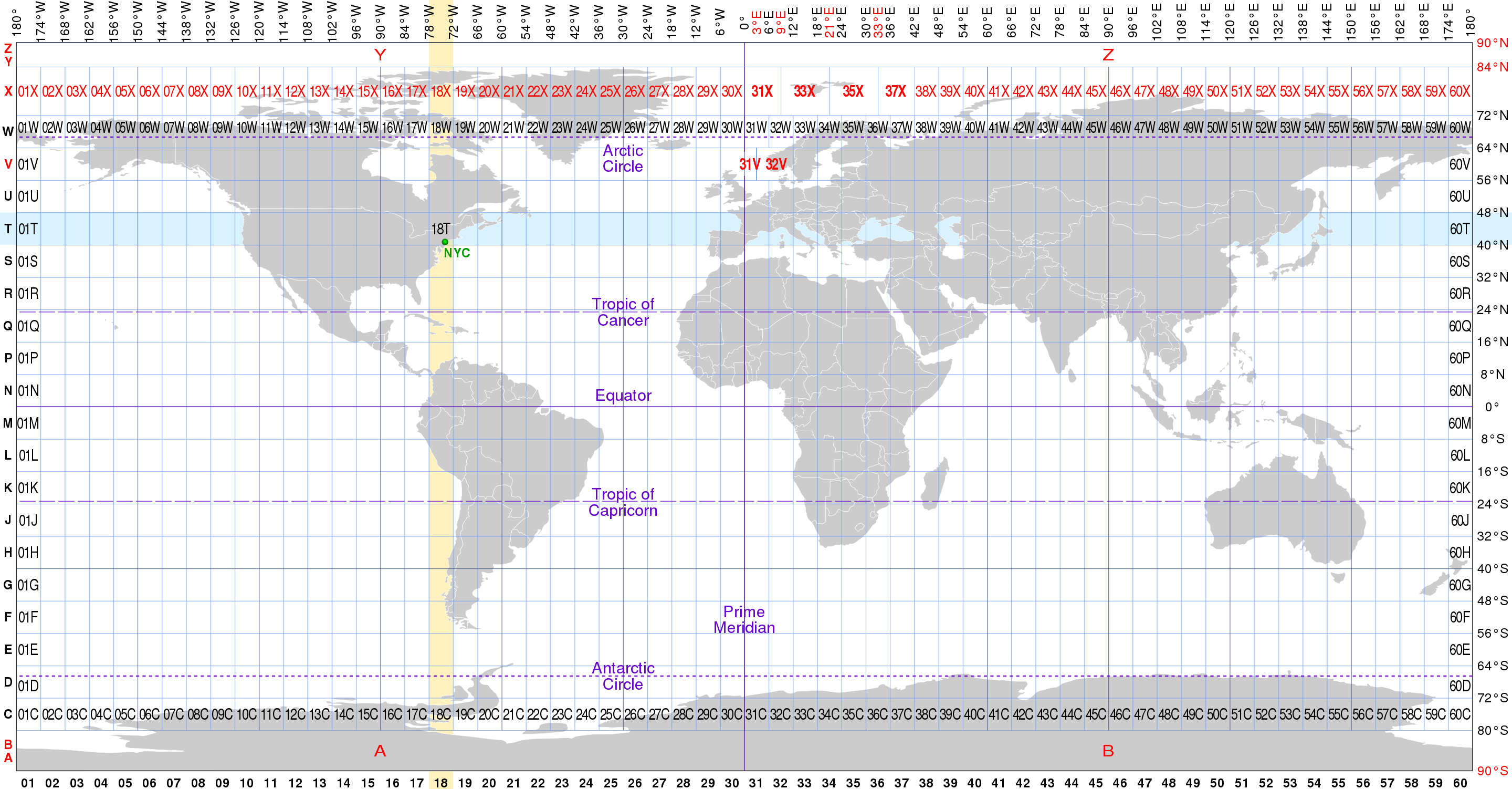
Task: Click the 18C cell in highlighted column
Action: [x=441, y=714]
